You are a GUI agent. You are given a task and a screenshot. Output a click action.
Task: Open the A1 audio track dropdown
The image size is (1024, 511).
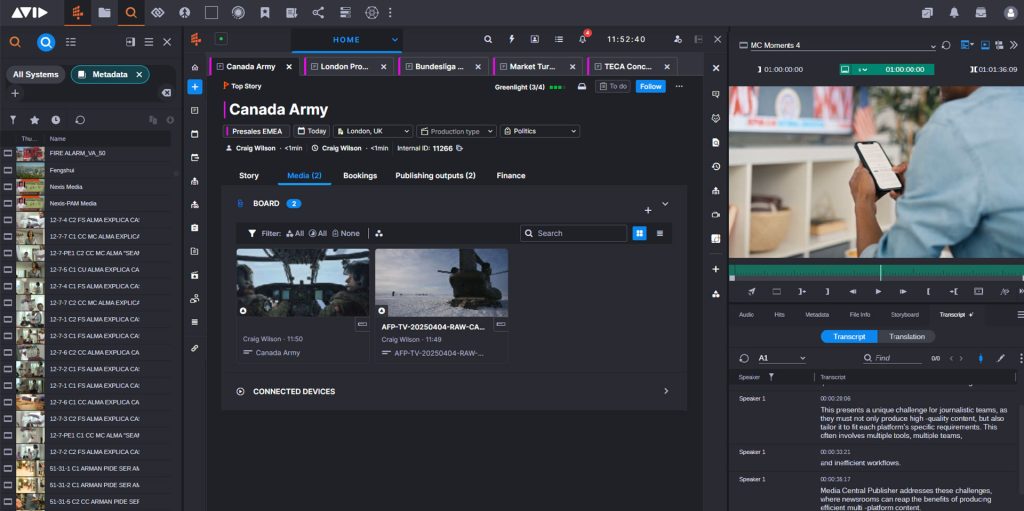click(x=781, y=358)
